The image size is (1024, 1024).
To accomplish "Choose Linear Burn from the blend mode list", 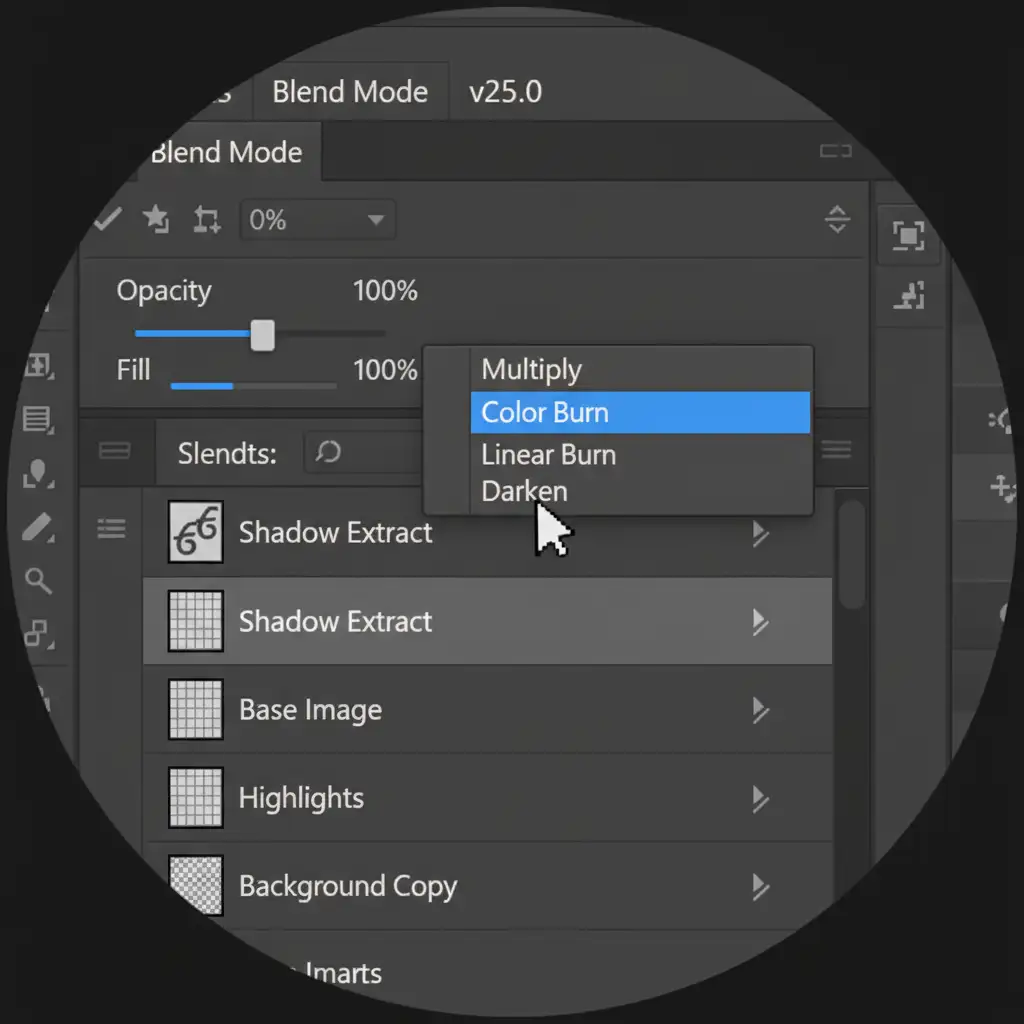I will coord(548,455).
